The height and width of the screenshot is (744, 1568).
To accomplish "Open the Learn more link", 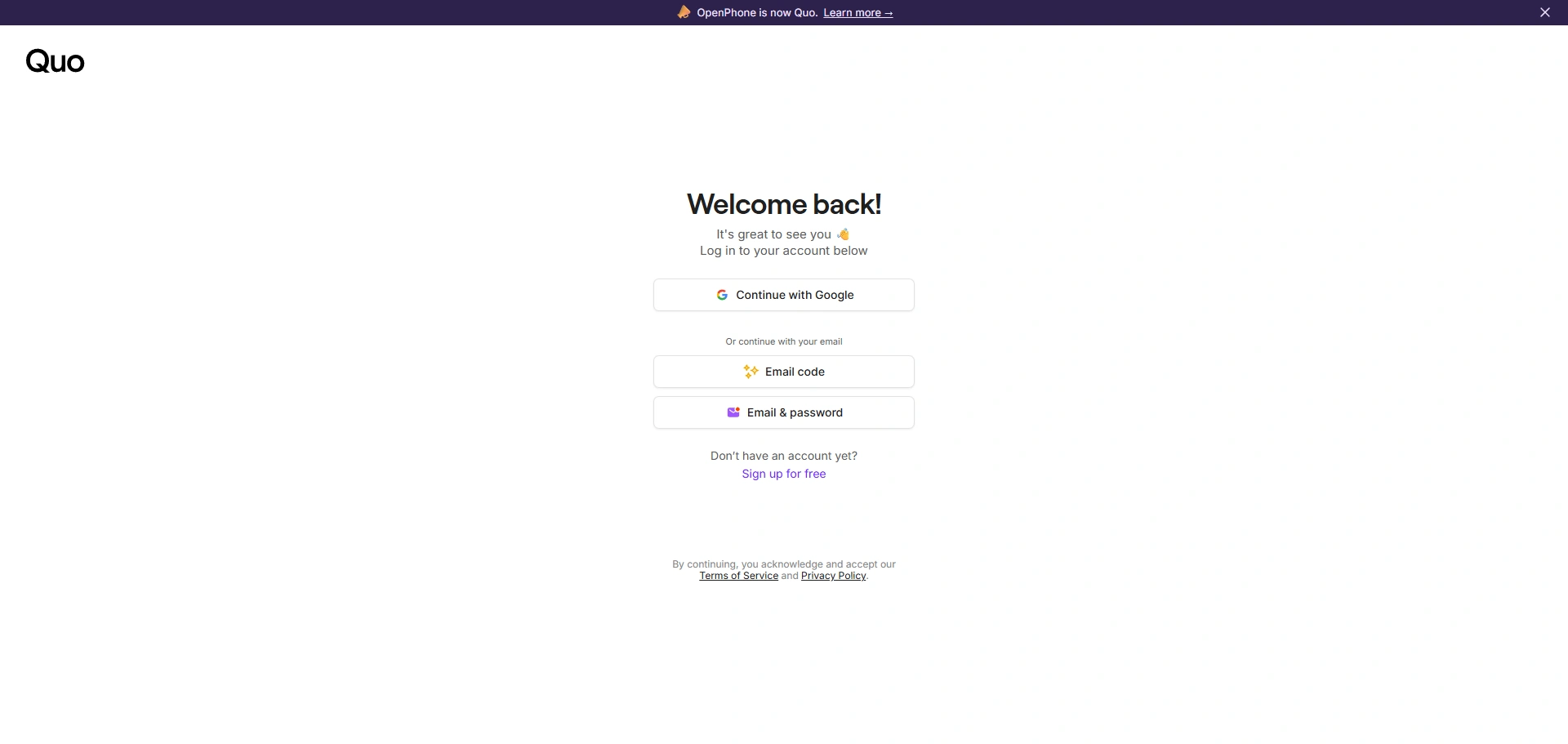I will pos(858,13).
